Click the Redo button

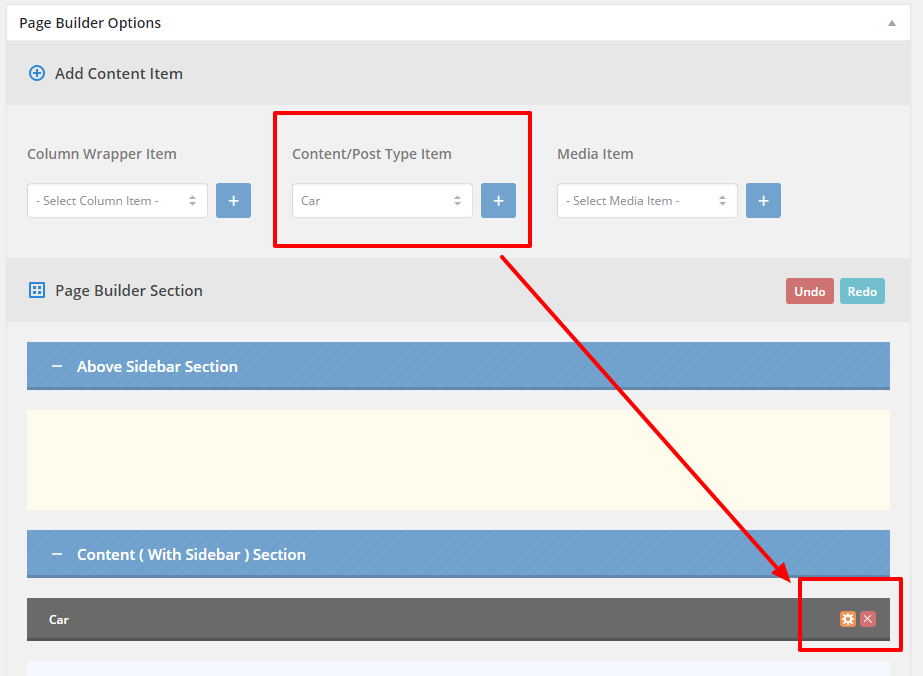(862, 291)
